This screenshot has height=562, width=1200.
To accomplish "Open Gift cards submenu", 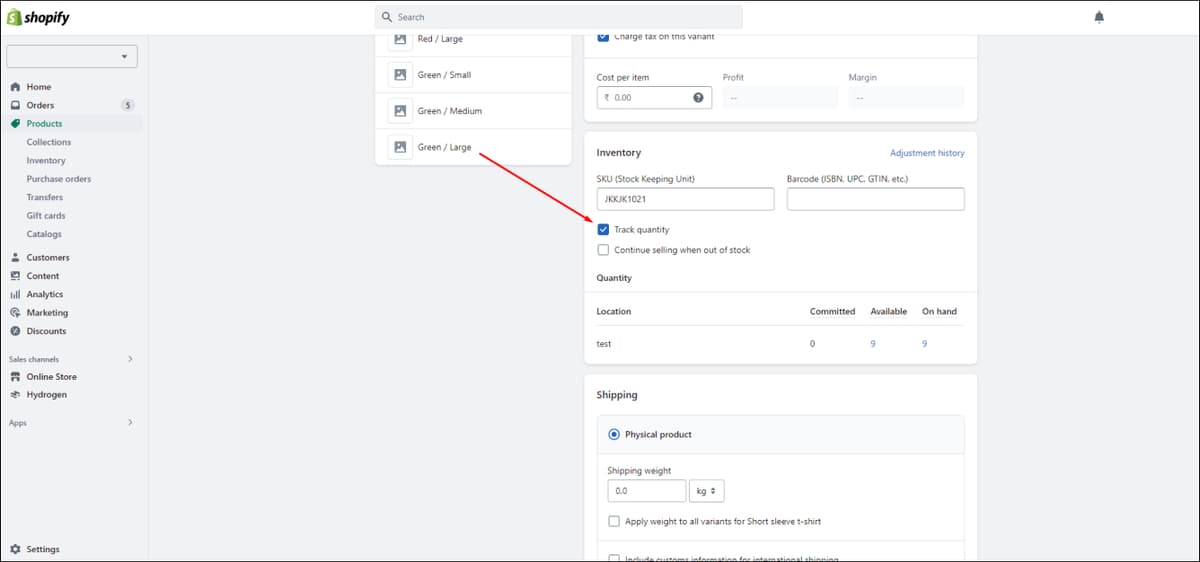I will [45, 216].
